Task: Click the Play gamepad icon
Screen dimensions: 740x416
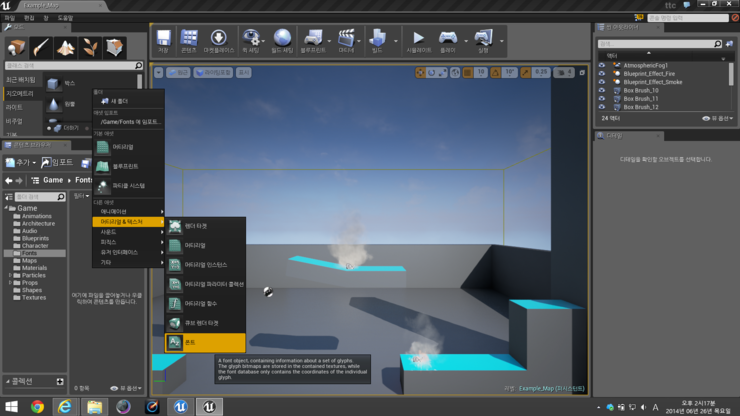Action: [448, 41]
